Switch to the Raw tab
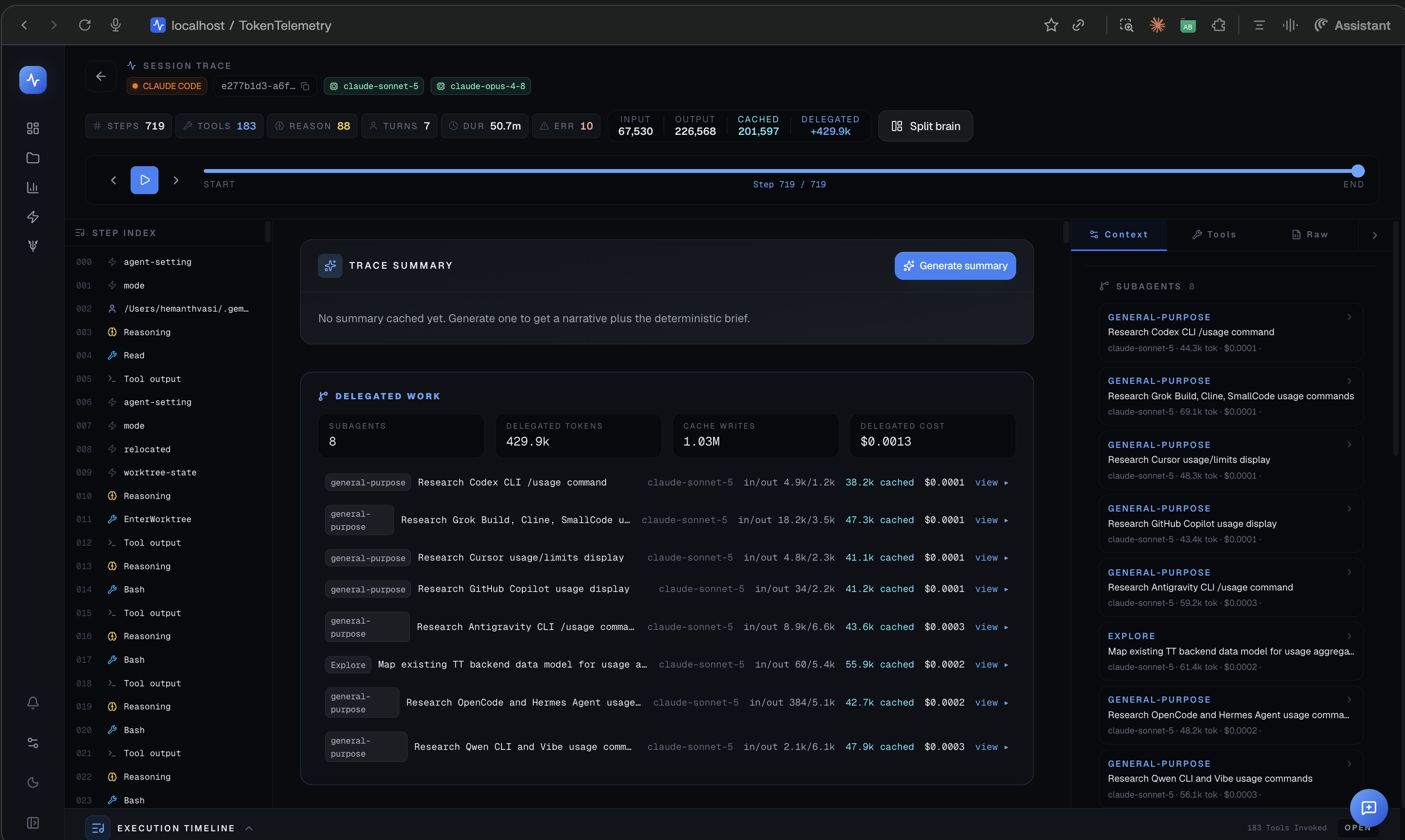 coord(1310,235)
